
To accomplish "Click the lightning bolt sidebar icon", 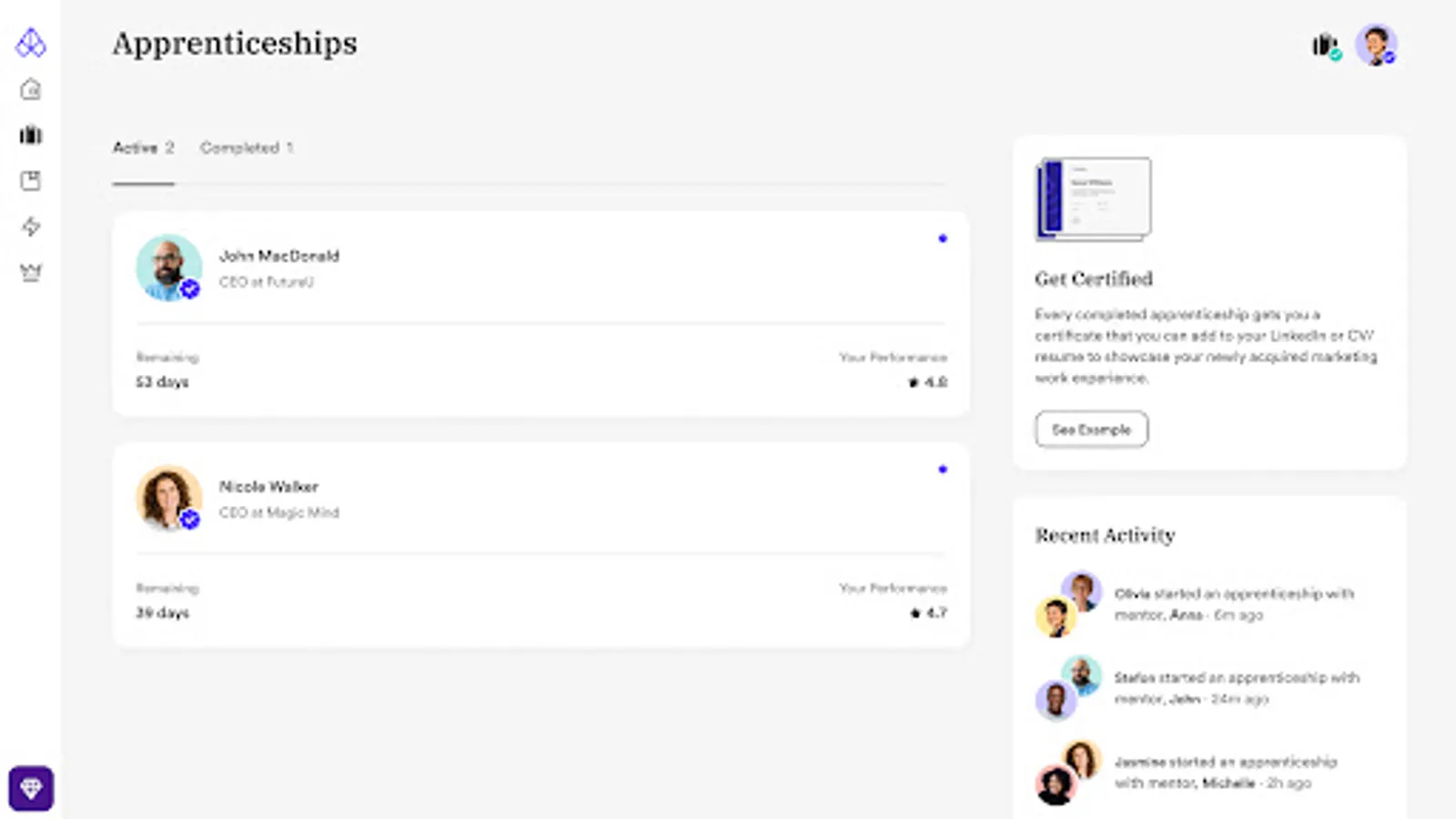I will [31, 226].
